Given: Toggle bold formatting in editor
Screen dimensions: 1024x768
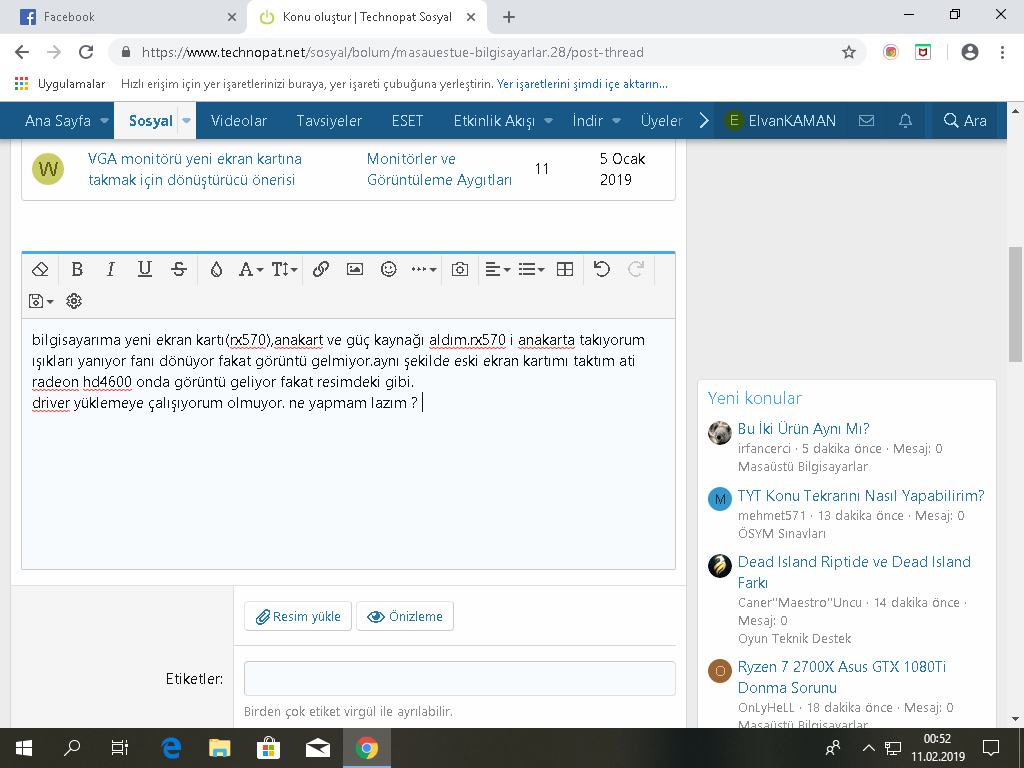Looking at the screenshot, I should (x=77, y=269).
